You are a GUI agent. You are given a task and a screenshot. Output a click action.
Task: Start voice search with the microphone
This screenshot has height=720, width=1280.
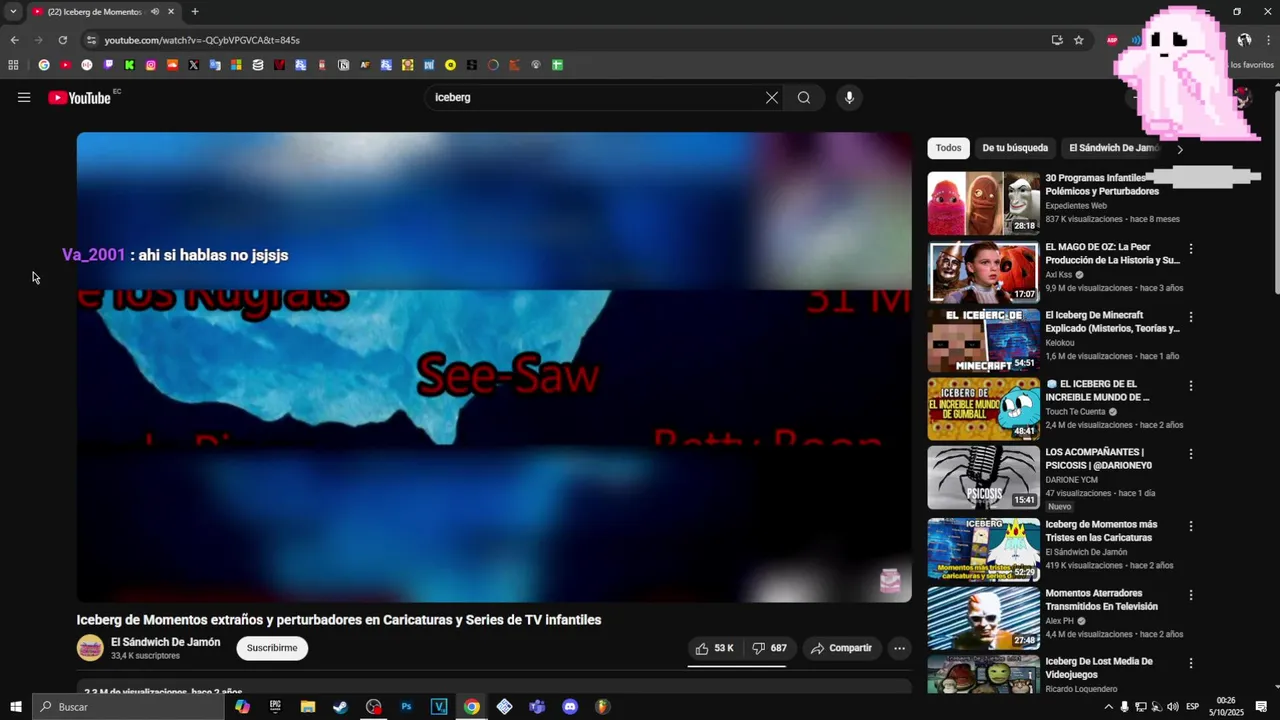pos(849,97)
